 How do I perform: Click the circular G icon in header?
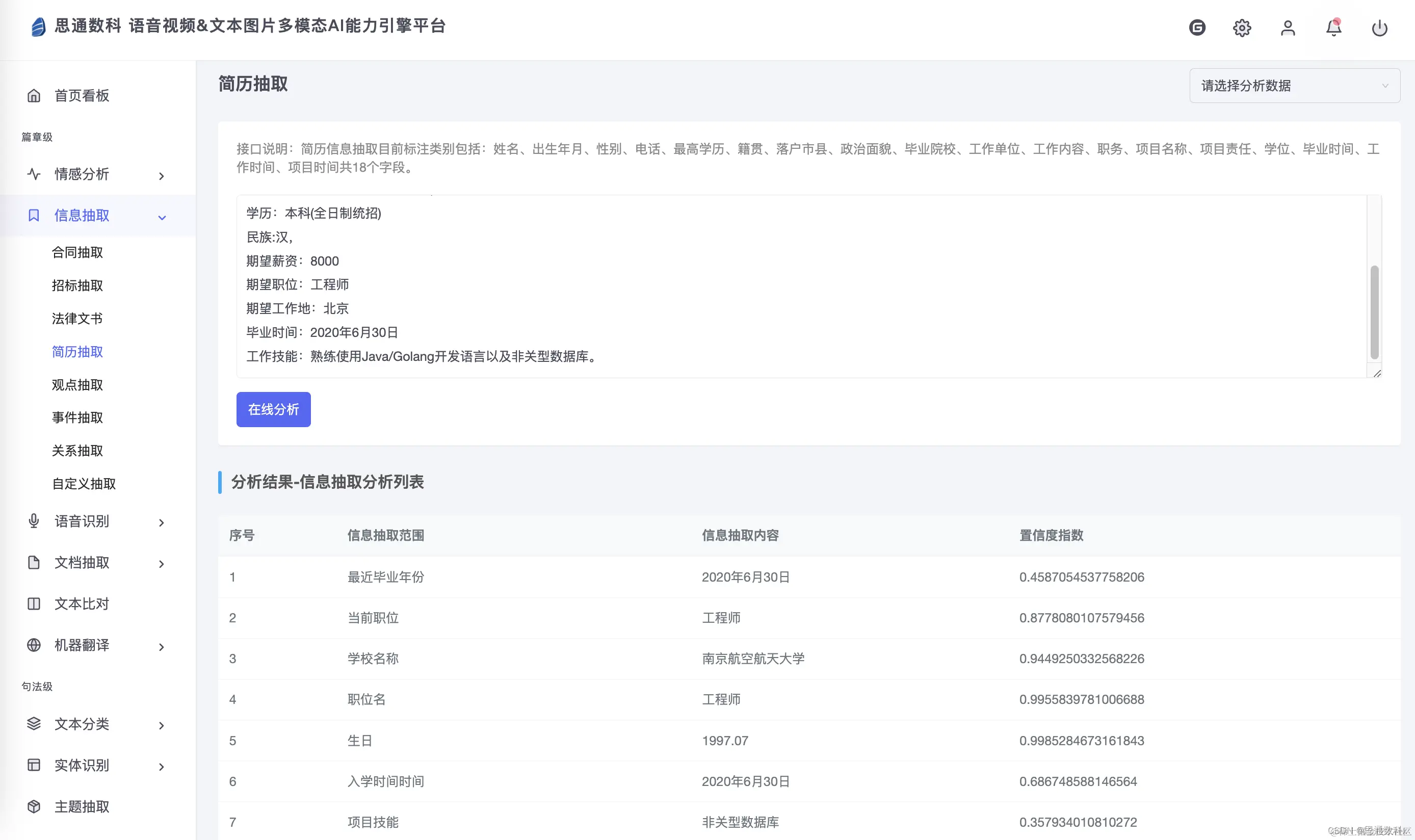tap(1197, 28)
